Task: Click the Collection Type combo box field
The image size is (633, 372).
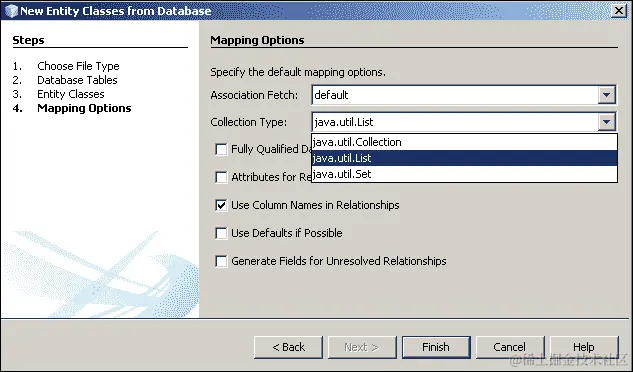Action: pyautogui.click(x=464, y=122)
